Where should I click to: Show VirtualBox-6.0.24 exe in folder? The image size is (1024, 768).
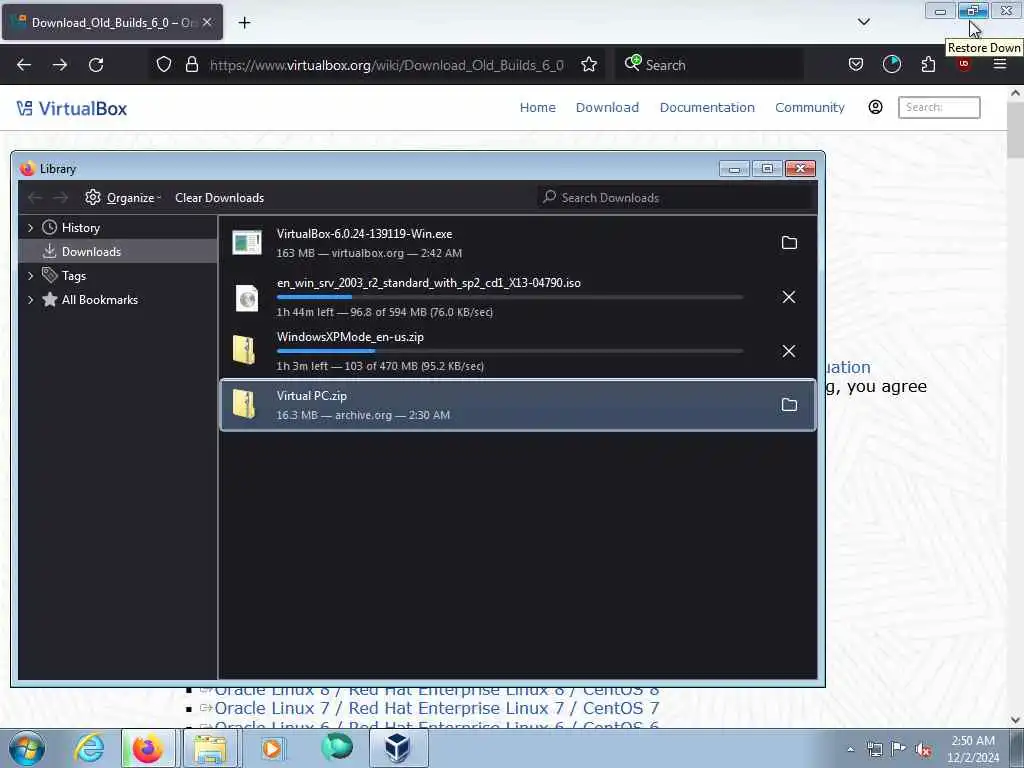click(x=789, y=243)
